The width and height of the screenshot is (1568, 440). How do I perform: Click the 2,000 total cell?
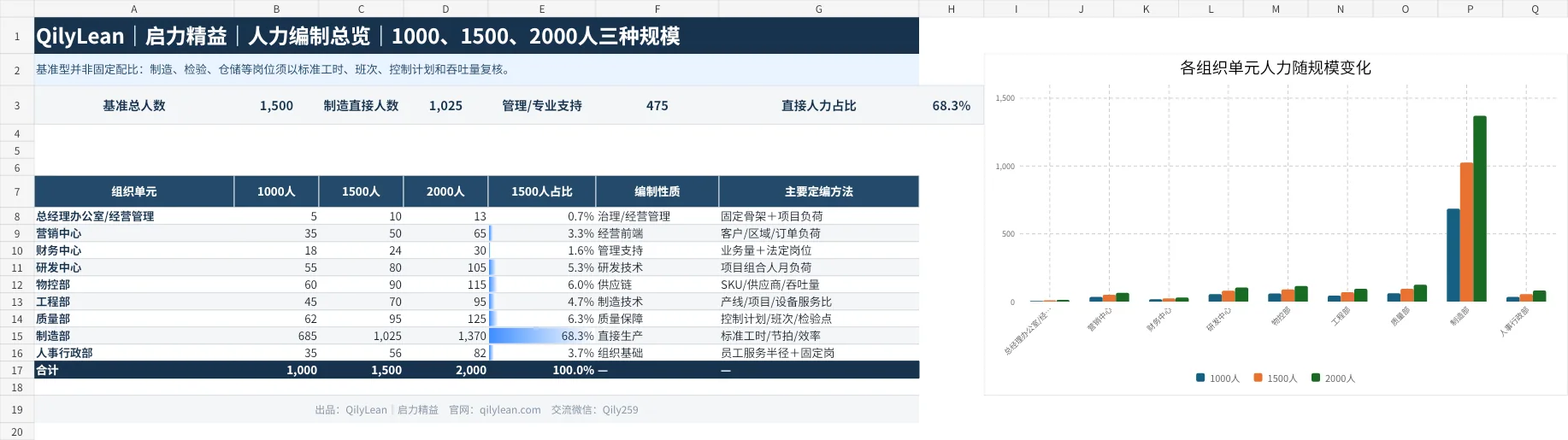445,370
